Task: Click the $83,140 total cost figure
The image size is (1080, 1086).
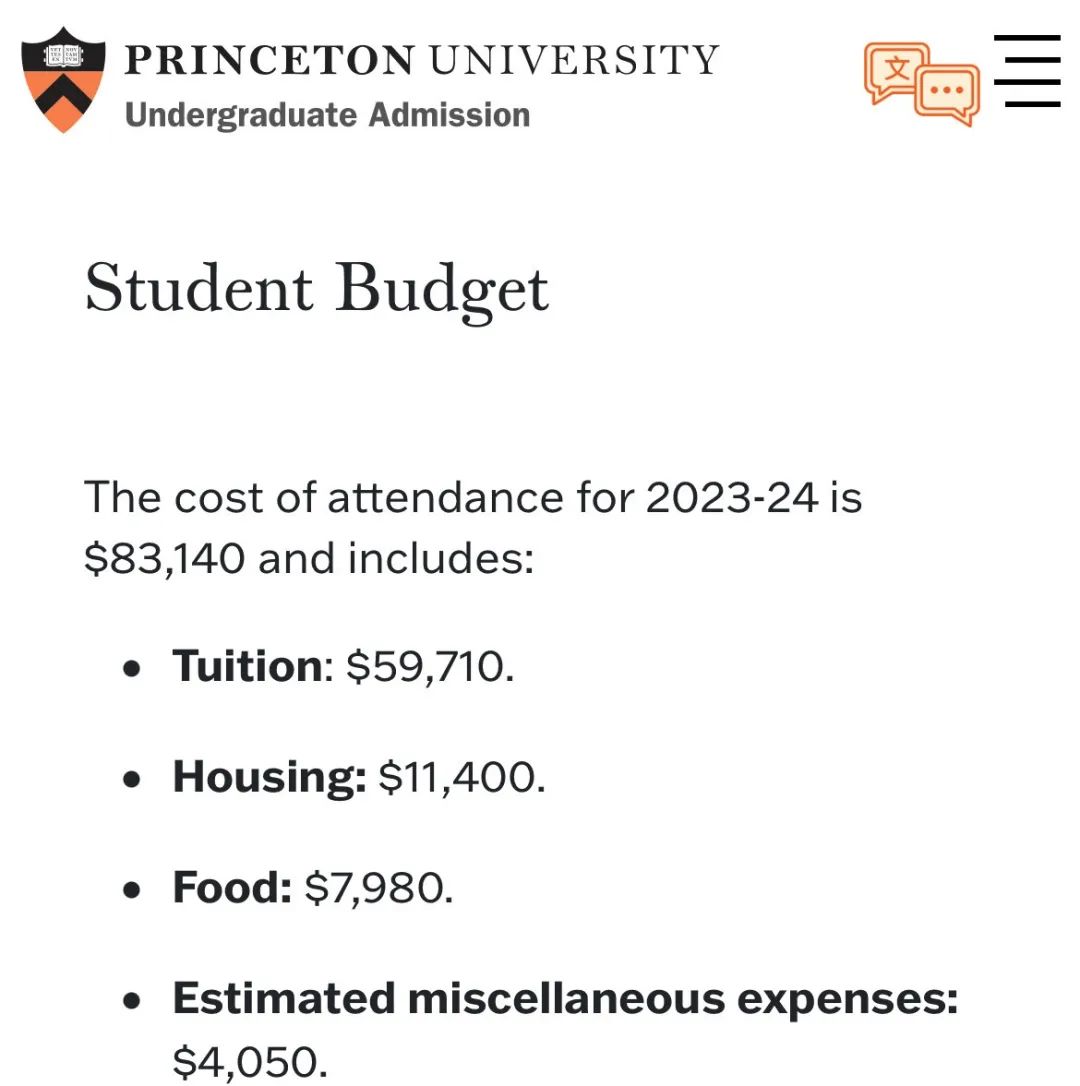Action: pos(165,558)
